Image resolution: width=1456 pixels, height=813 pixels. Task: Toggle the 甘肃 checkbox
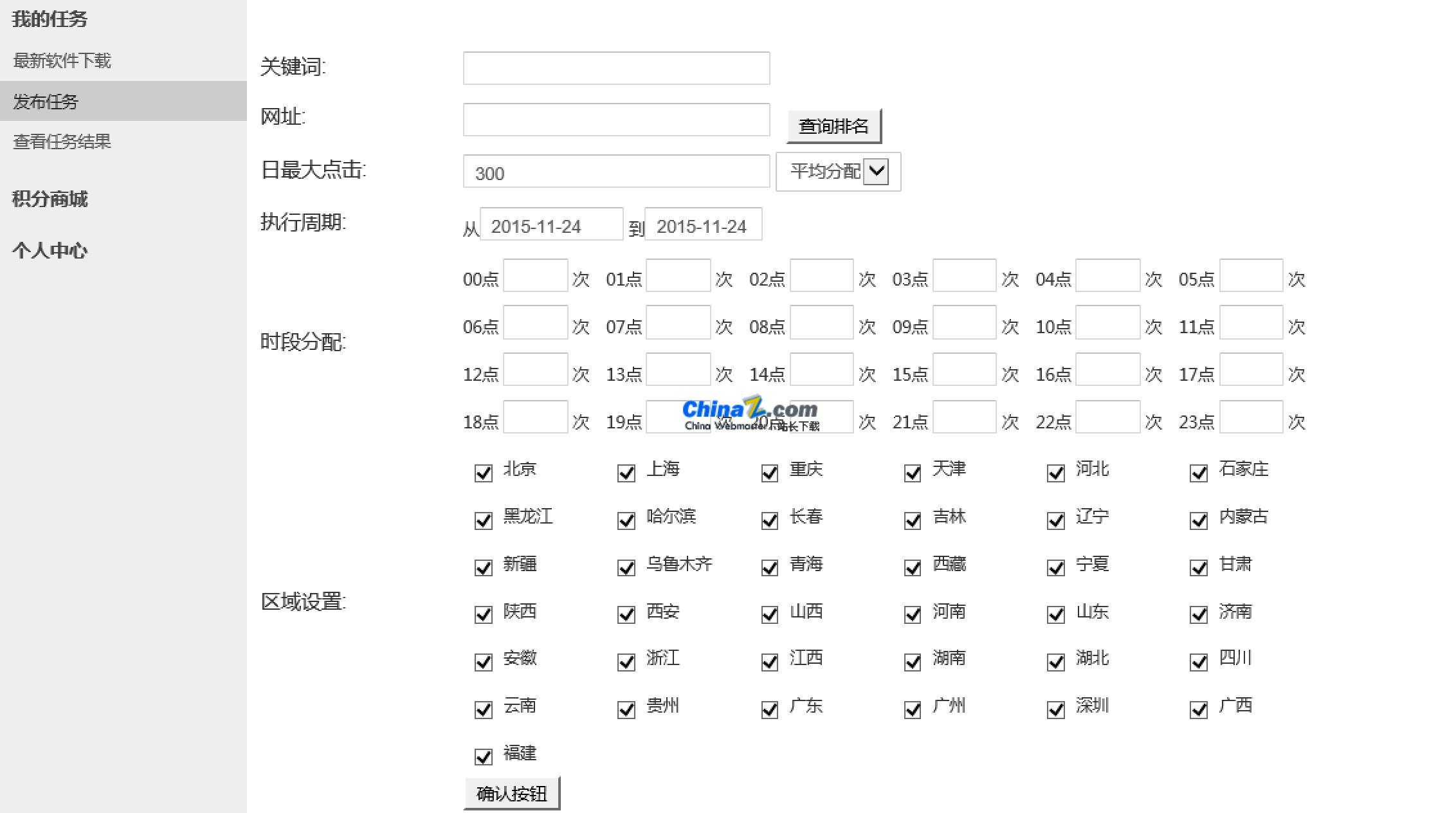pos(1199,568)
